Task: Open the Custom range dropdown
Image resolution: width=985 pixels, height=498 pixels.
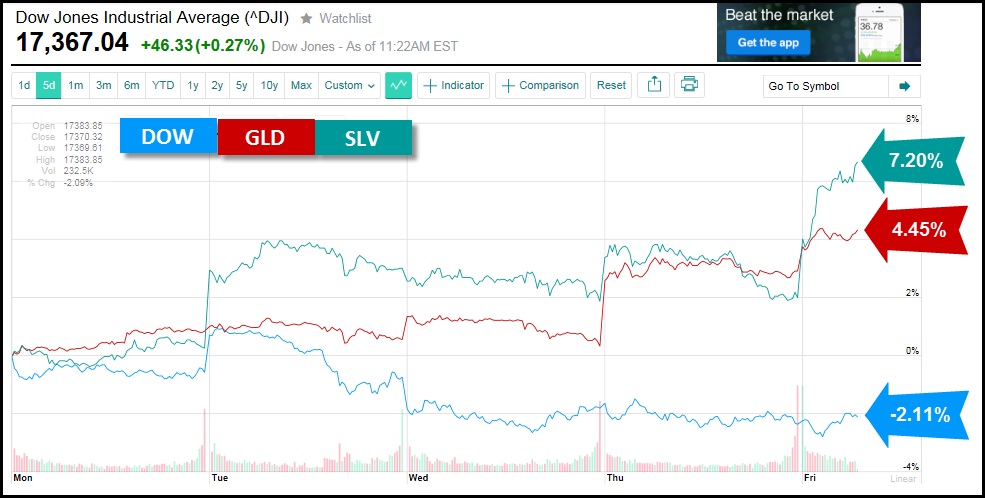Action: [x=349, y=86]
